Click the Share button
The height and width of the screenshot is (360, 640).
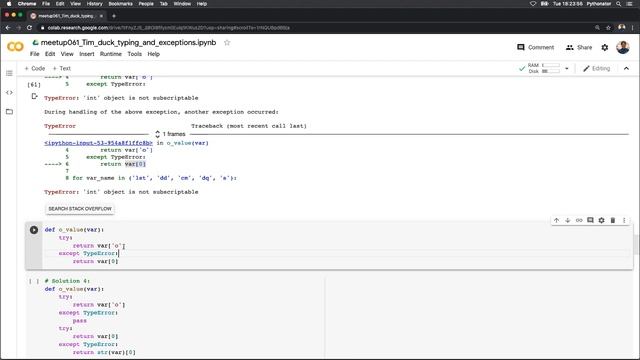tap(579, 47)
